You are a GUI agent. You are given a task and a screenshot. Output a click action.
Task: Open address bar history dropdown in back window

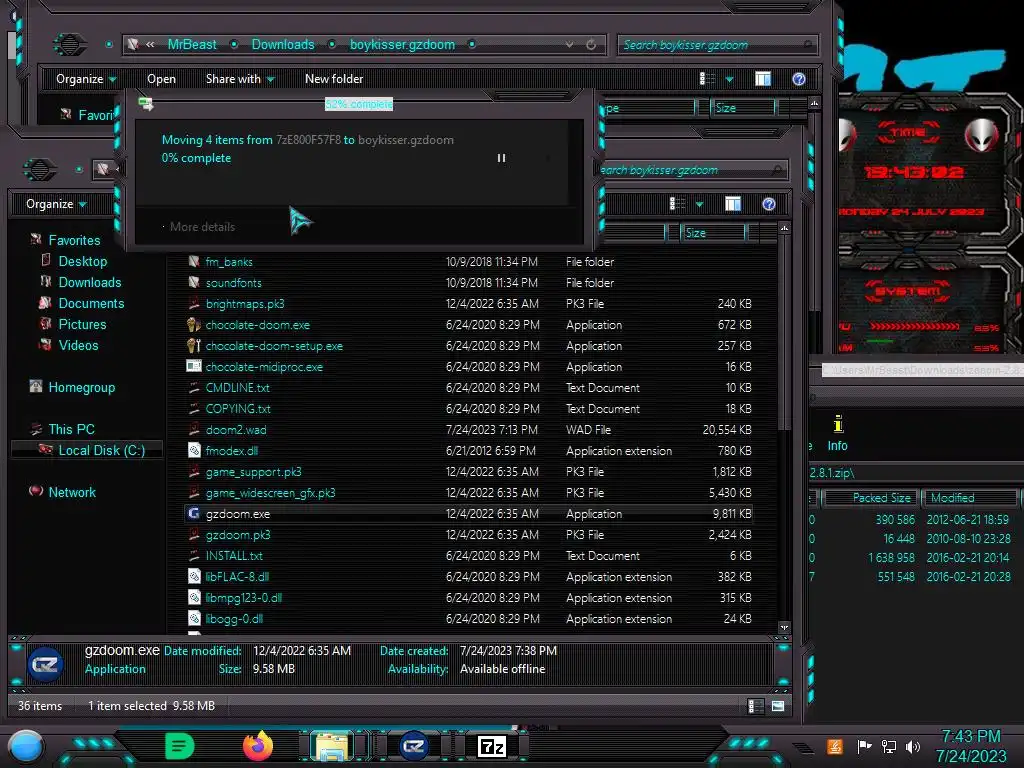coord(569,44)
